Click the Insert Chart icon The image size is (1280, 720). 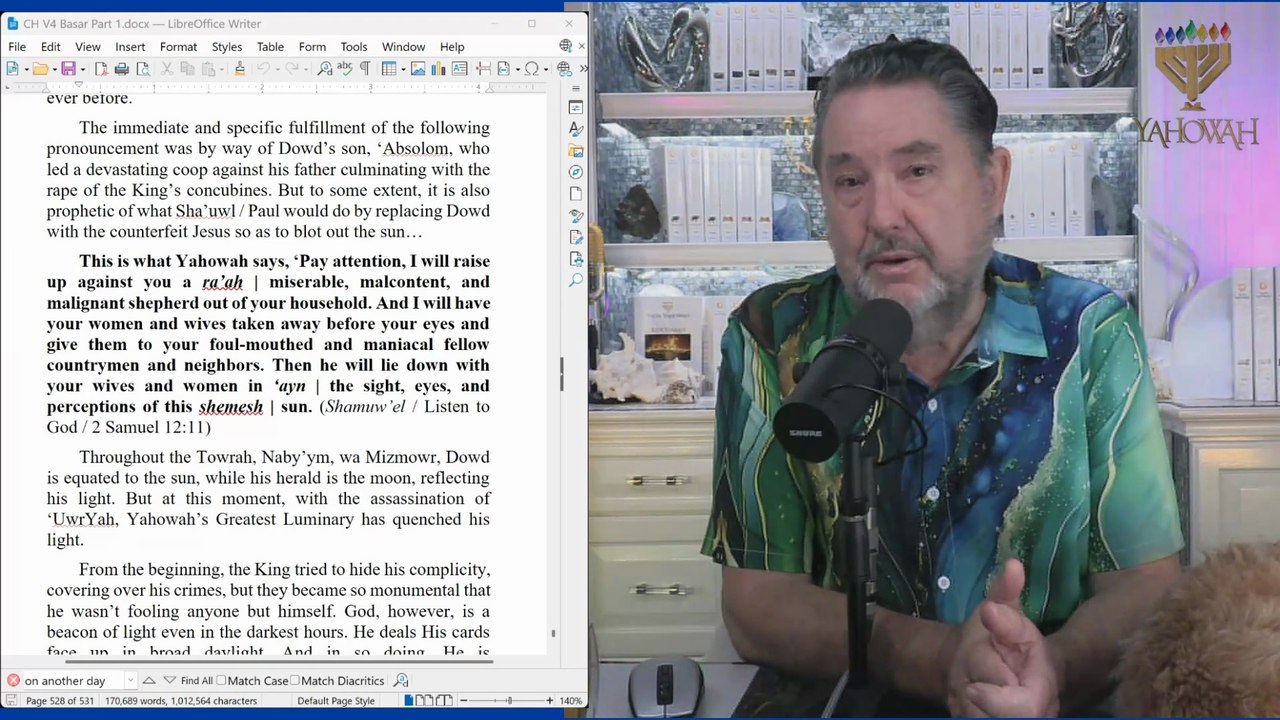tap(439, 69)
